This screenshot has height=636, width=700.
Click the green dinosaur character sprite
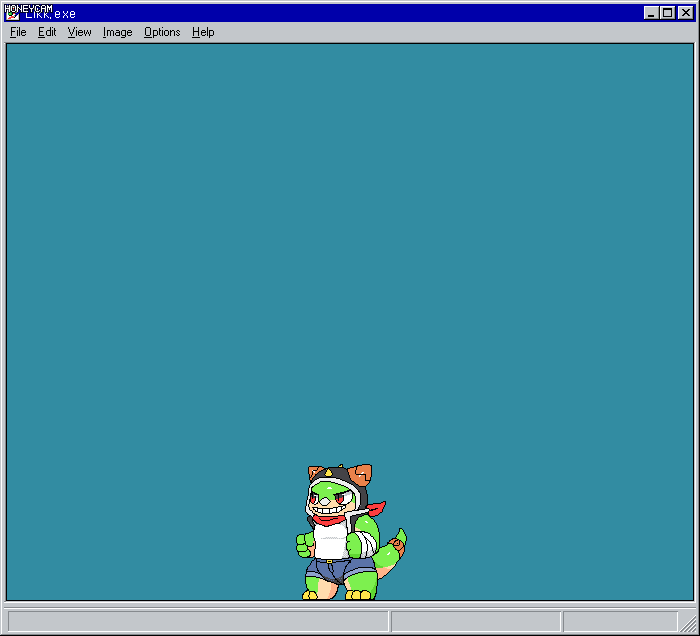(x=351, y=532)
